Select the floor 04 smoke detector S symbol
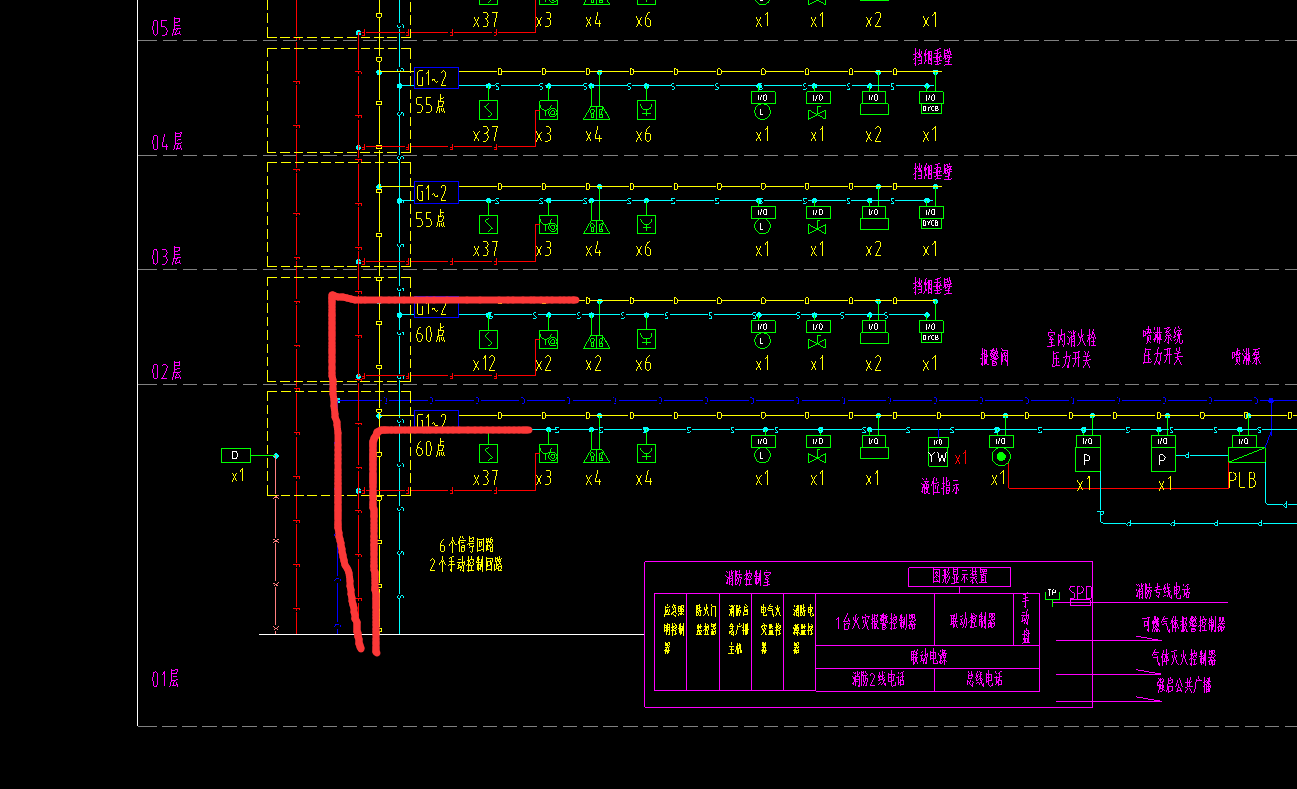The width and height of the screenshot is (1297, 789). 488,110
